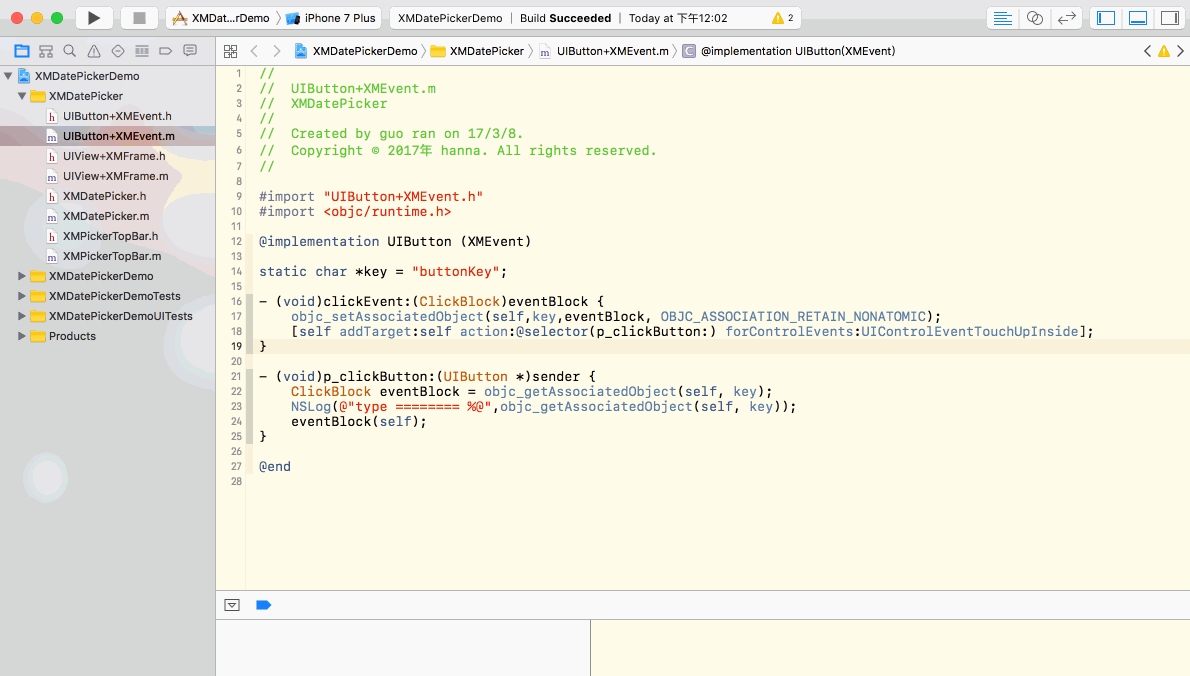
Task: Toggle the Navigator panel
Action: click(1106, 17)
